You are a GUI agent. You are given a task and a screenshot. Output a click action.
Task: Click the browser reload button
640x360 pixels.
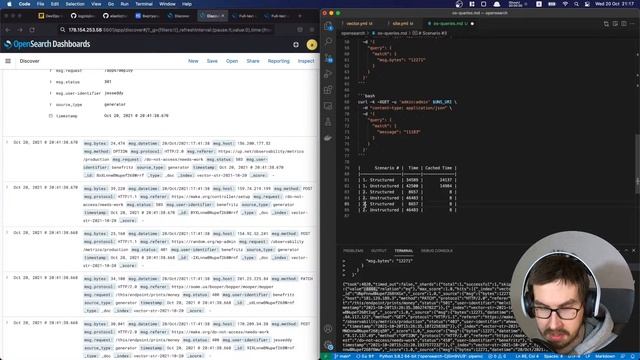32,30
